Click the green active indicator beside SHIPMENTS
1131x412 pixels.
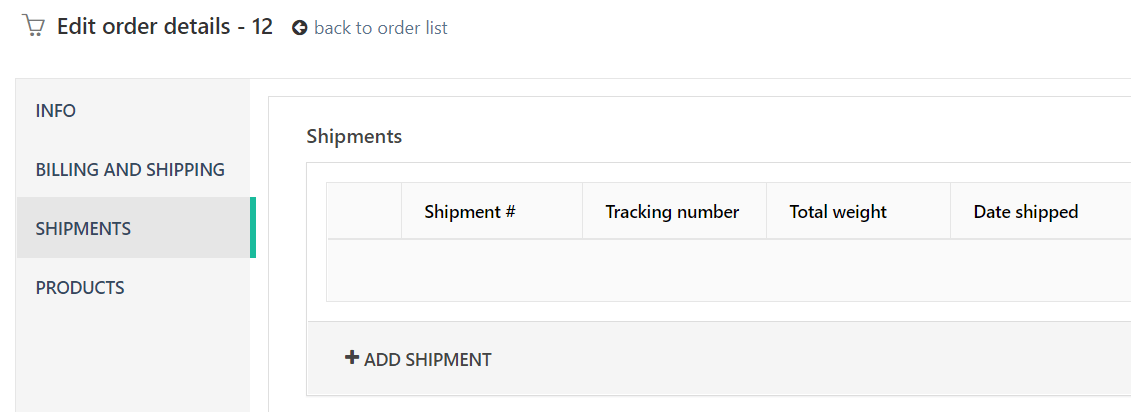pyautogui.click(x=253, y=227)
